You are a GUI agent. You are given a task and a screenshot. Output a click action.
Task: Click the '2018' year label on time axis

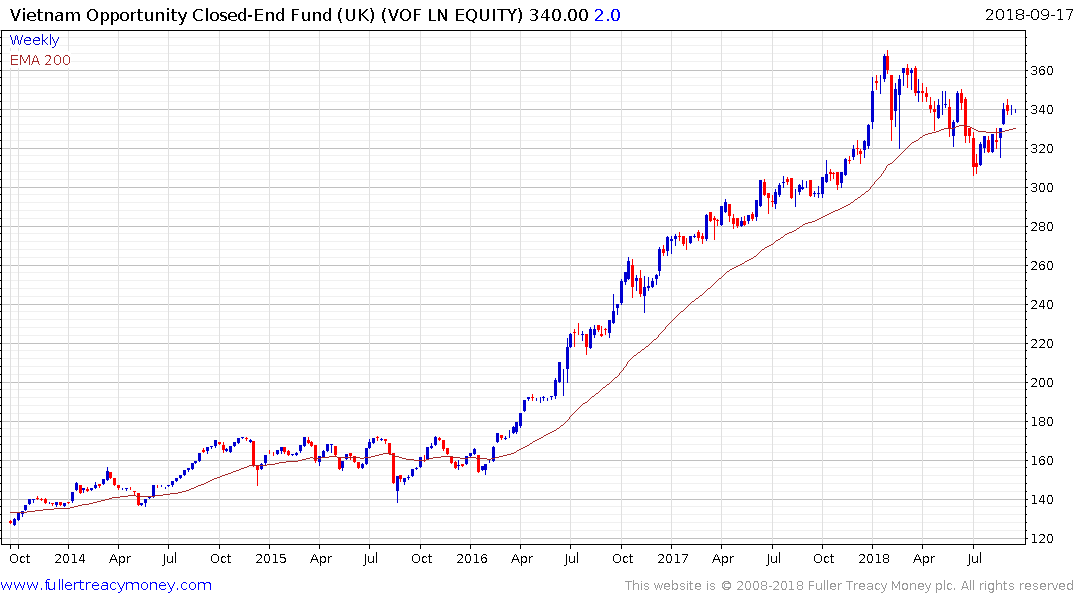click(873, 558)
